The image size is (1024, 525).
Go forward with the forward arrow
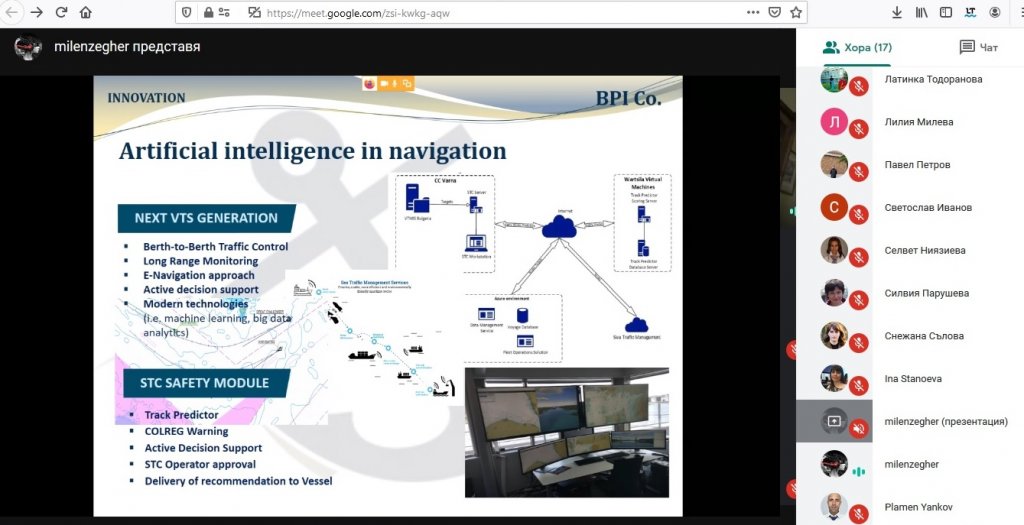(x=37, y=12)
